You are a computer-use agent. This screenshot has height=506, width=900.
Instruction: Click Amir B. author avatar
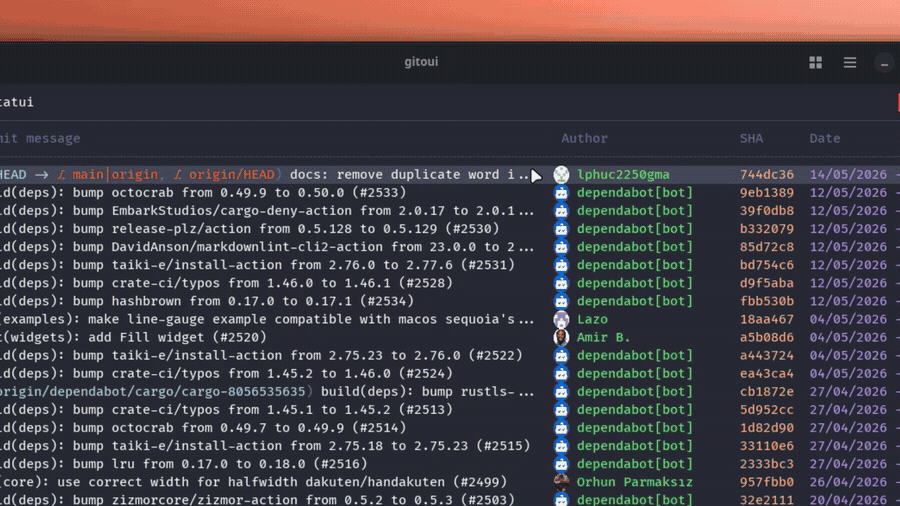561,337
